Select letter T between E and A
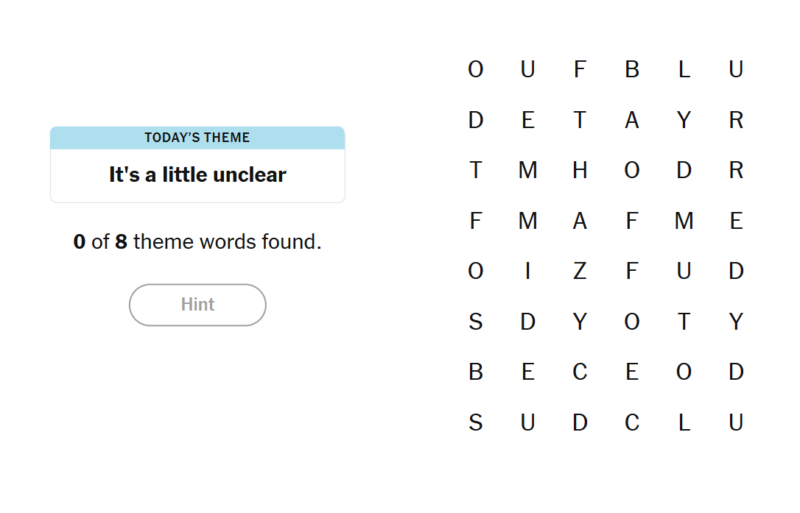The image size is (800, 513). 580,121
